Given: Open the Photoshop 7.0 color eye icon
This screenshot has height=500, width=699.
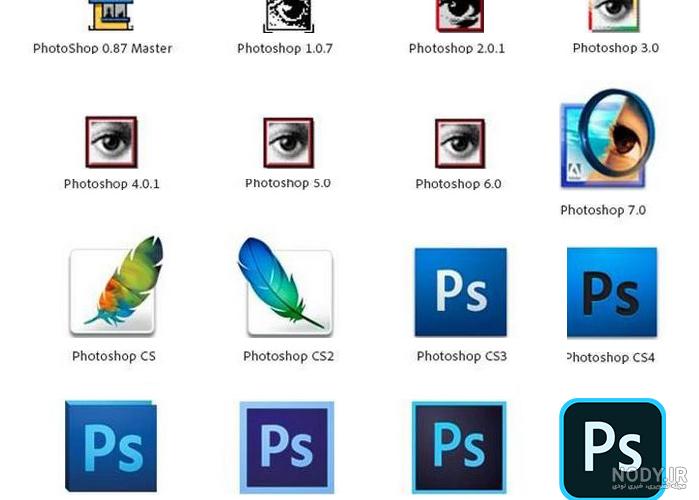Looking at the screenshot, I should (x=607, y=139).
